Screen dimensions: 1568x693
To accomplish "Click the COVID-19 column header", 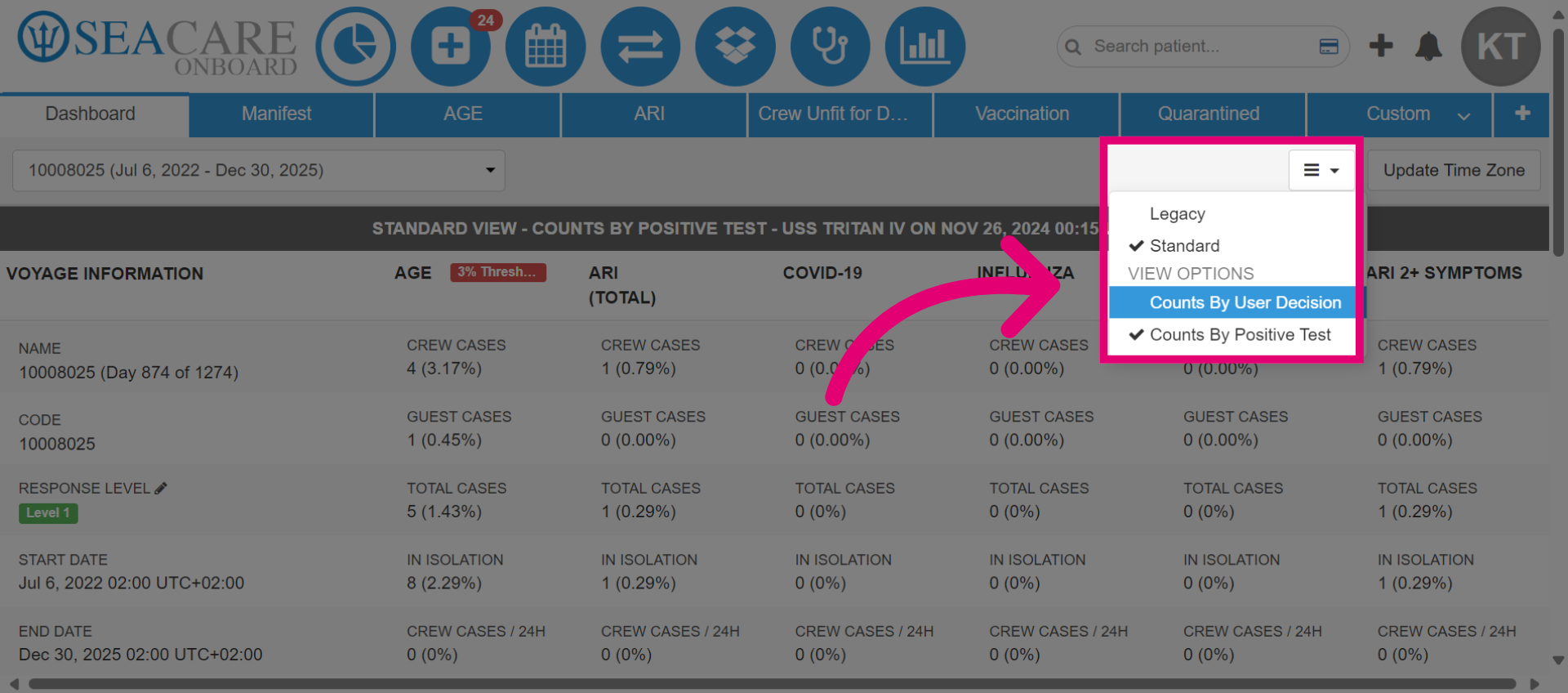I will (822, 273).
